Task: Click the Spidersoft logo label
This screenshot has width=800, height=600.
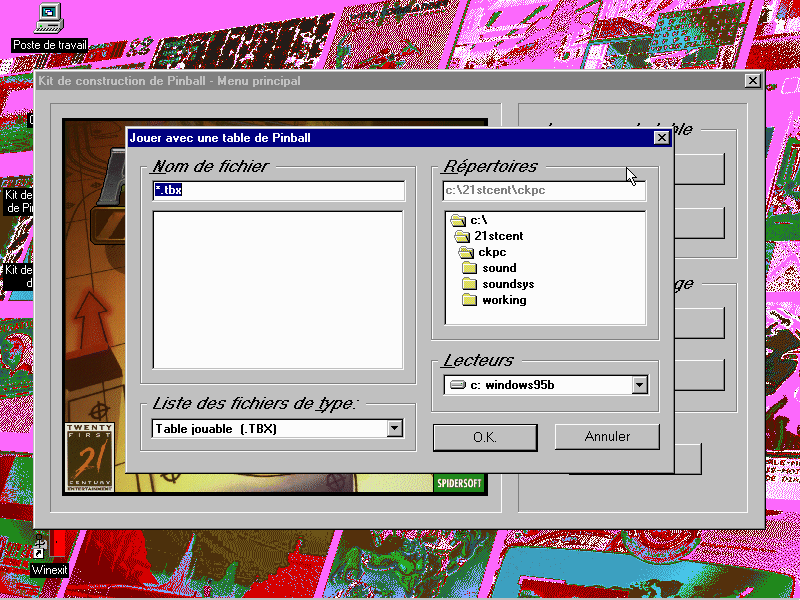Action: (x=459, y=482)
